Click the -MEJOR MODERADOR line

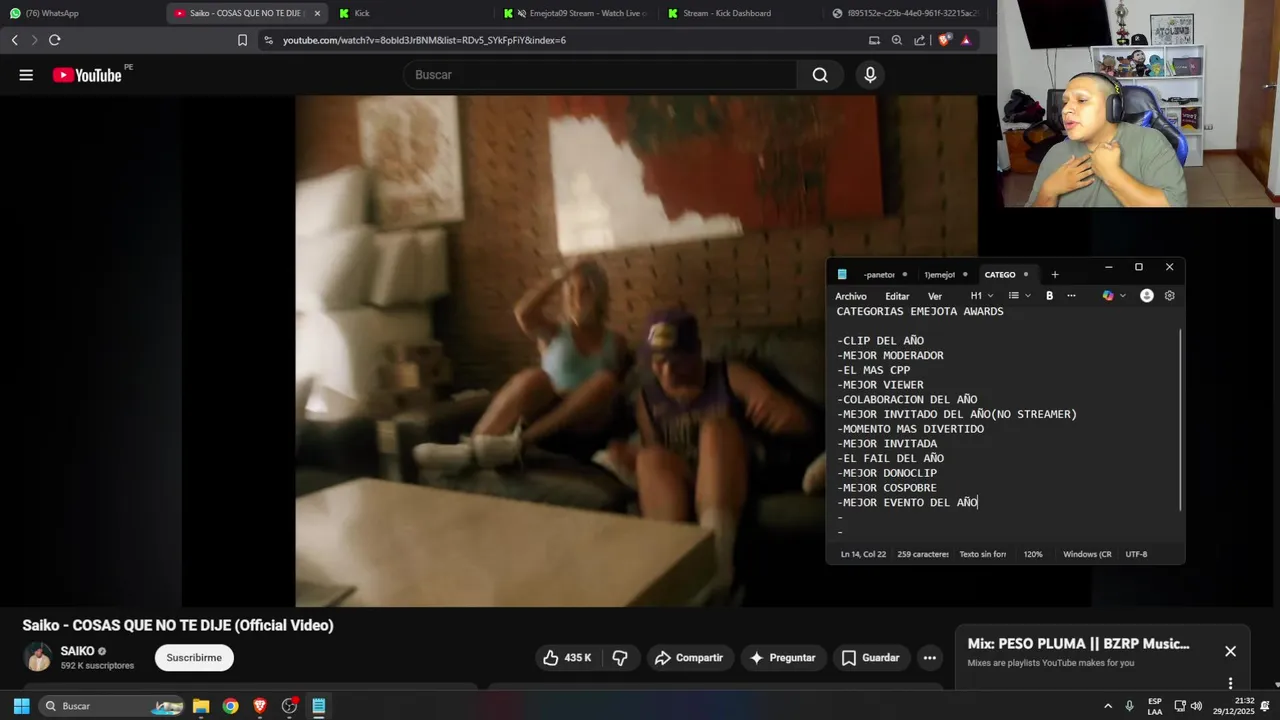tap(890, 356)
